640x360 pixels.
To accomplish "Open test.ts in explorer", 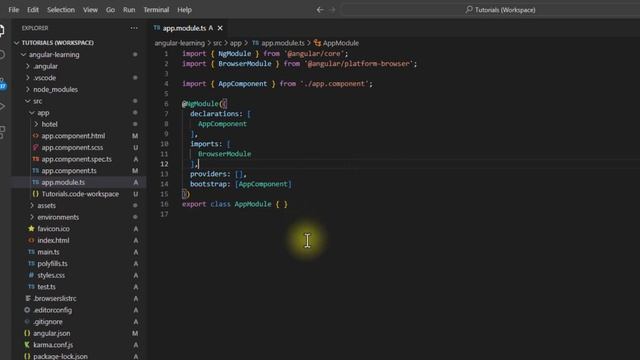I will pyautogui.click(x=46, y=287).
